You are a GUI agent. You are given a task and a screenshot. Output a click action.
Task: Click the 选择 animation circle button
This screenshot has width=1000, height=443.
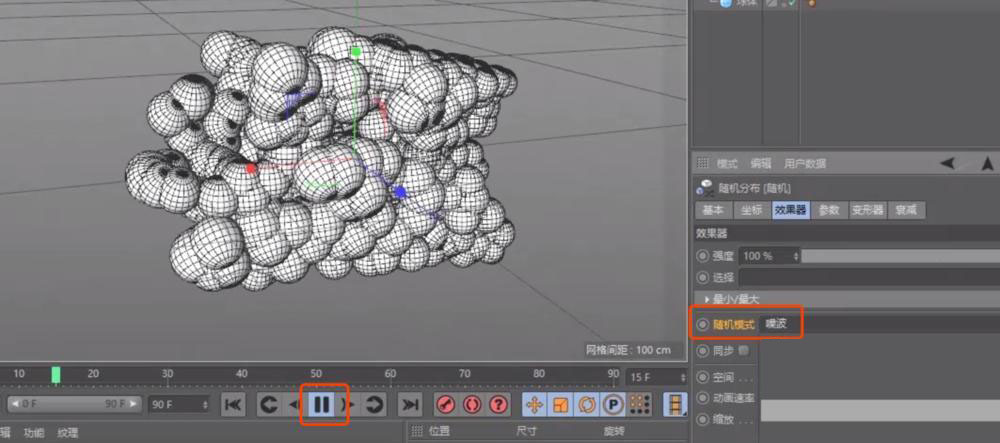click(703, 278)
